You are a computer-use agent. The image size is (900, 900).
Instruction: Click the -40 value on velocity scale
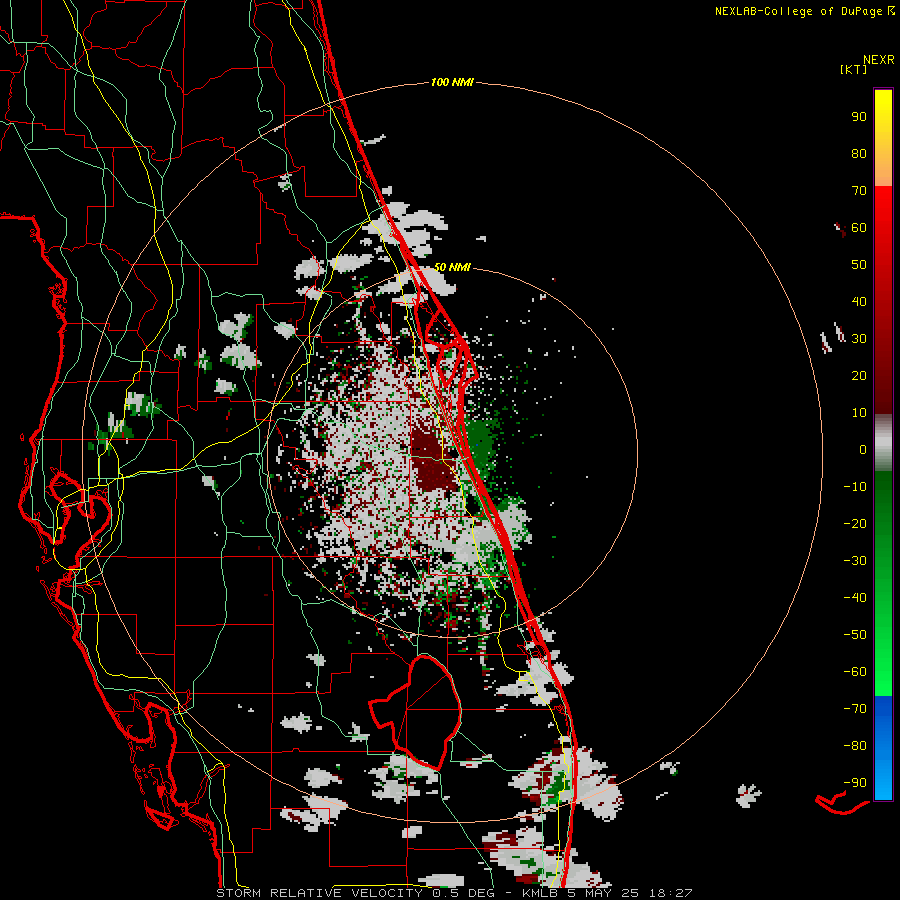(x=855, y=598)
